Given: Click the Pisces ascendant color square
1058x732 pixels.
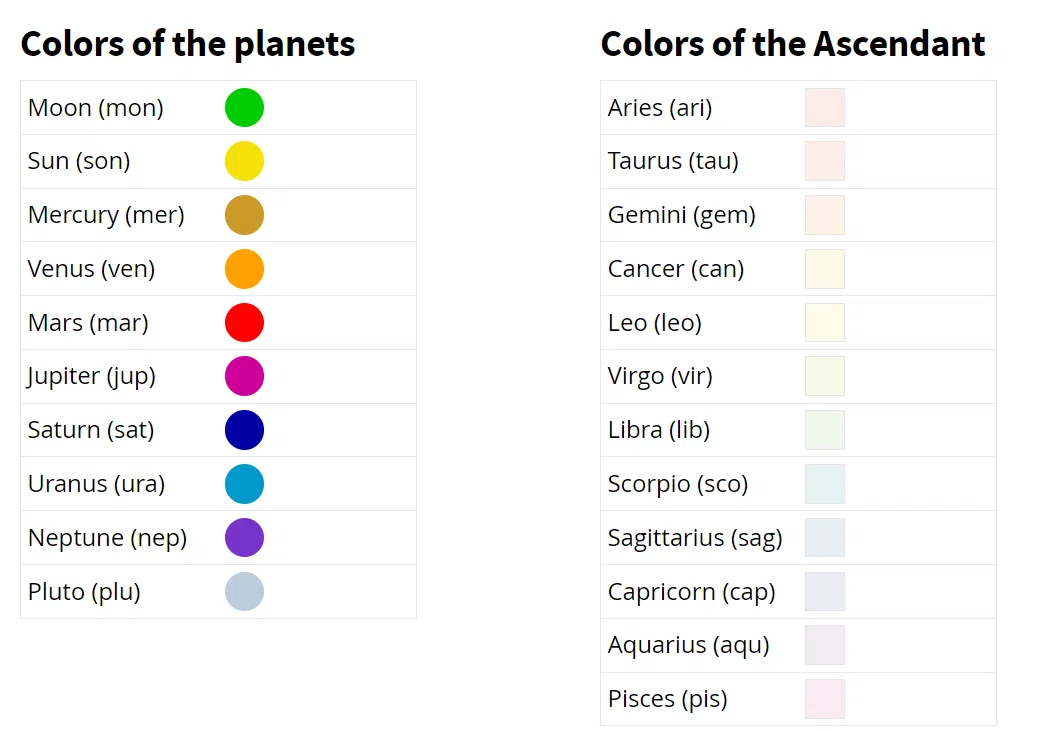Looking at the screenshot, I should tap(825, 699).
